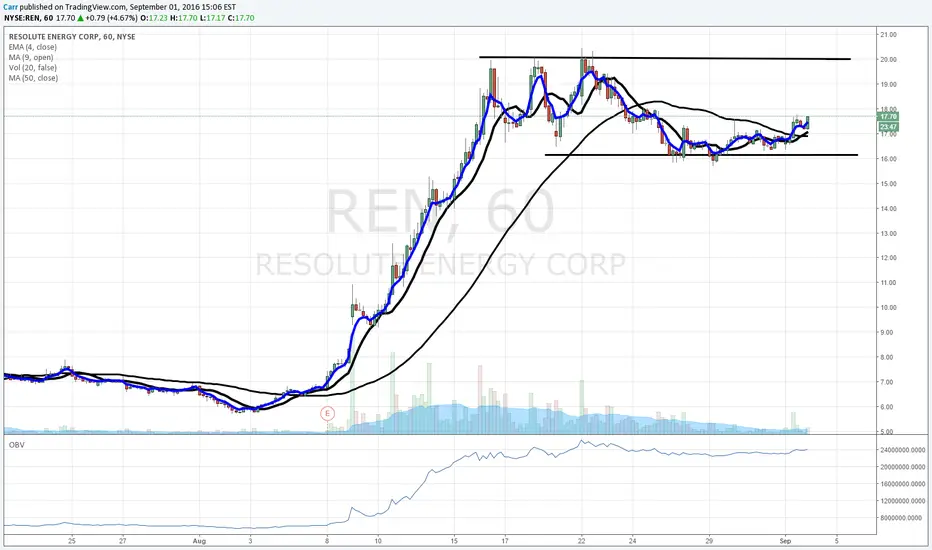Click the 15 date label on time axis
This screenshot has width=932, height=550.
coord(454,541)
